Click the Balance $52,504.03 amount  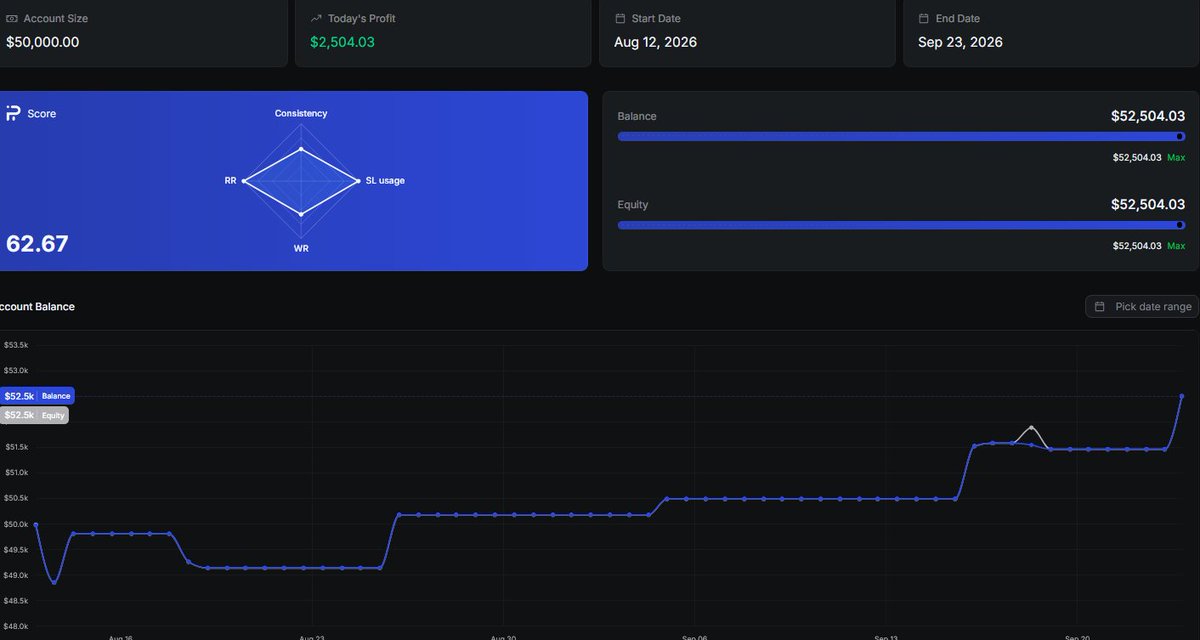[x=1148, y=116]
